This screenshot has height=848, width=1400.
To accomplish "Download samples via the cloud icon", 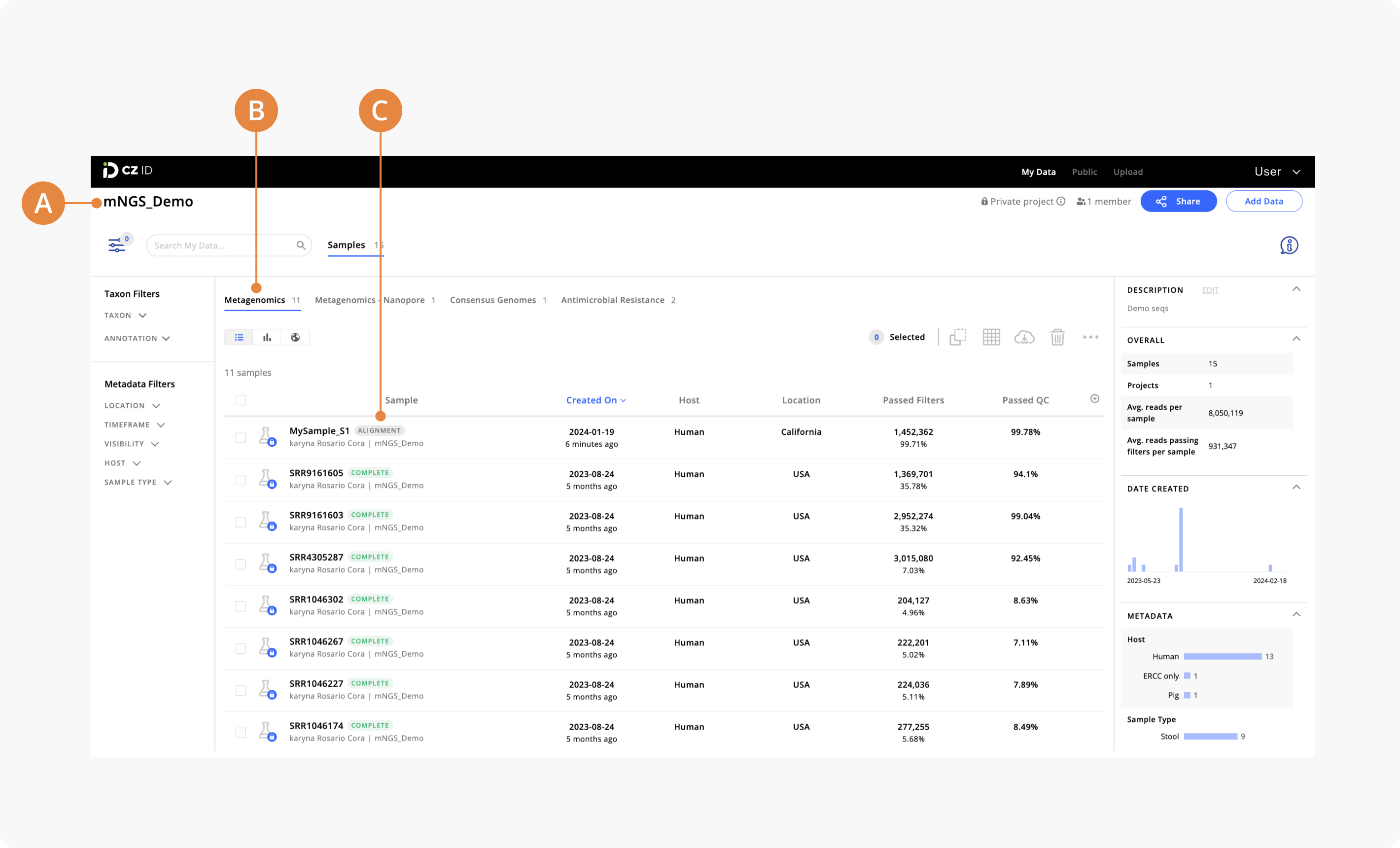I will click(x=1024, y=337).
